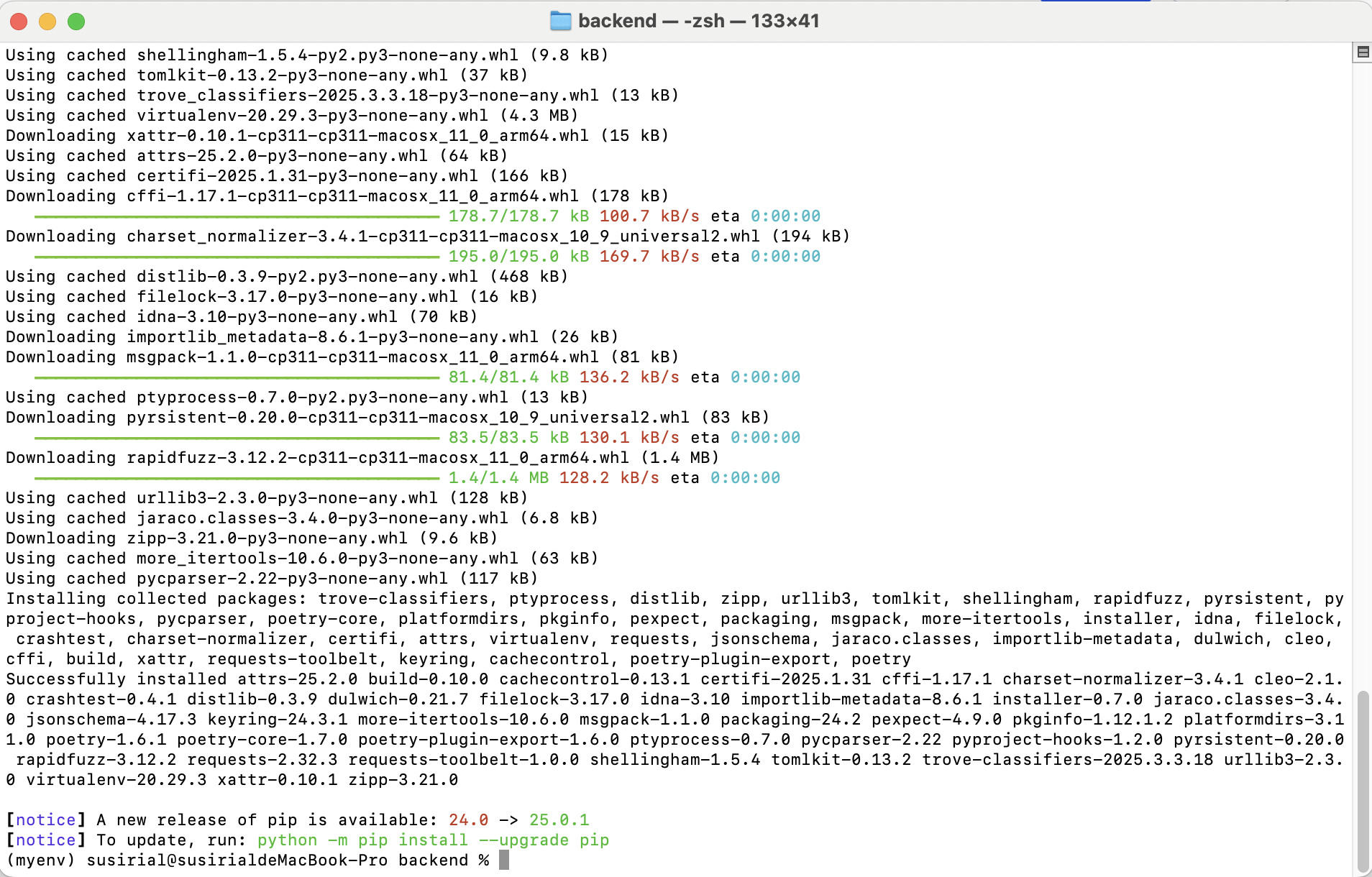Click the old pip version "24.0"
The height and width of the screenshot is (877, 1372).
[468, 820]
